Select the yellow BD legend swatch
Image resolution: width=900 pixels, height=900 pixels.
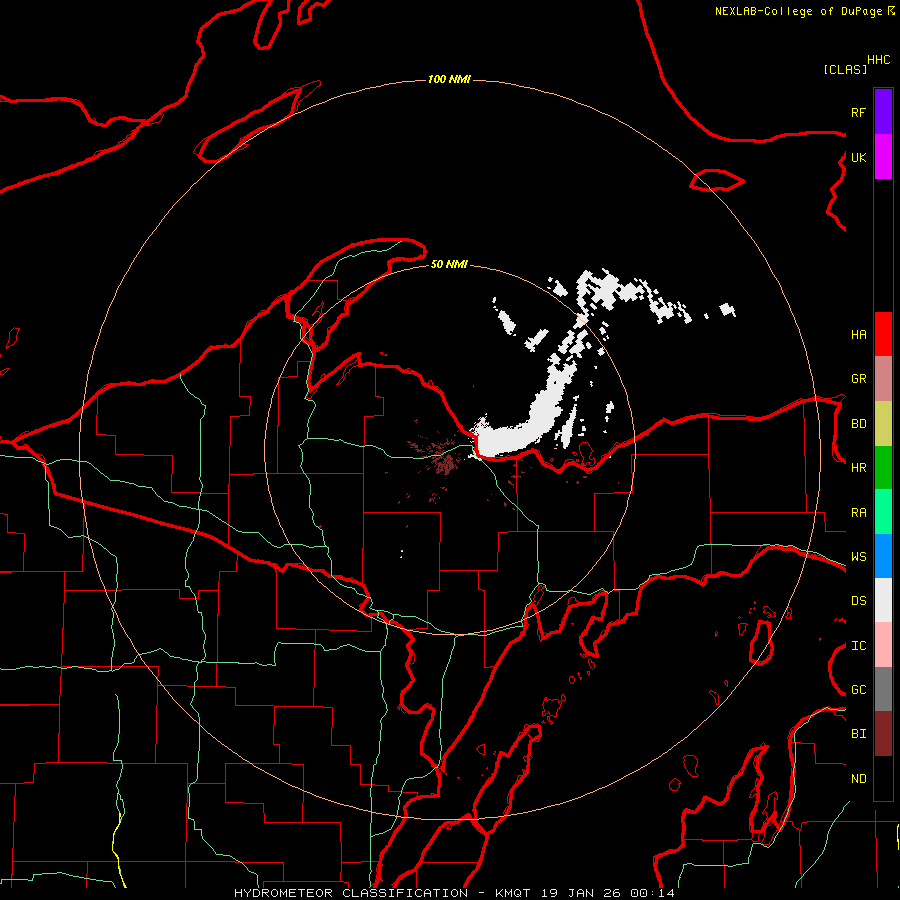[883, 423]
